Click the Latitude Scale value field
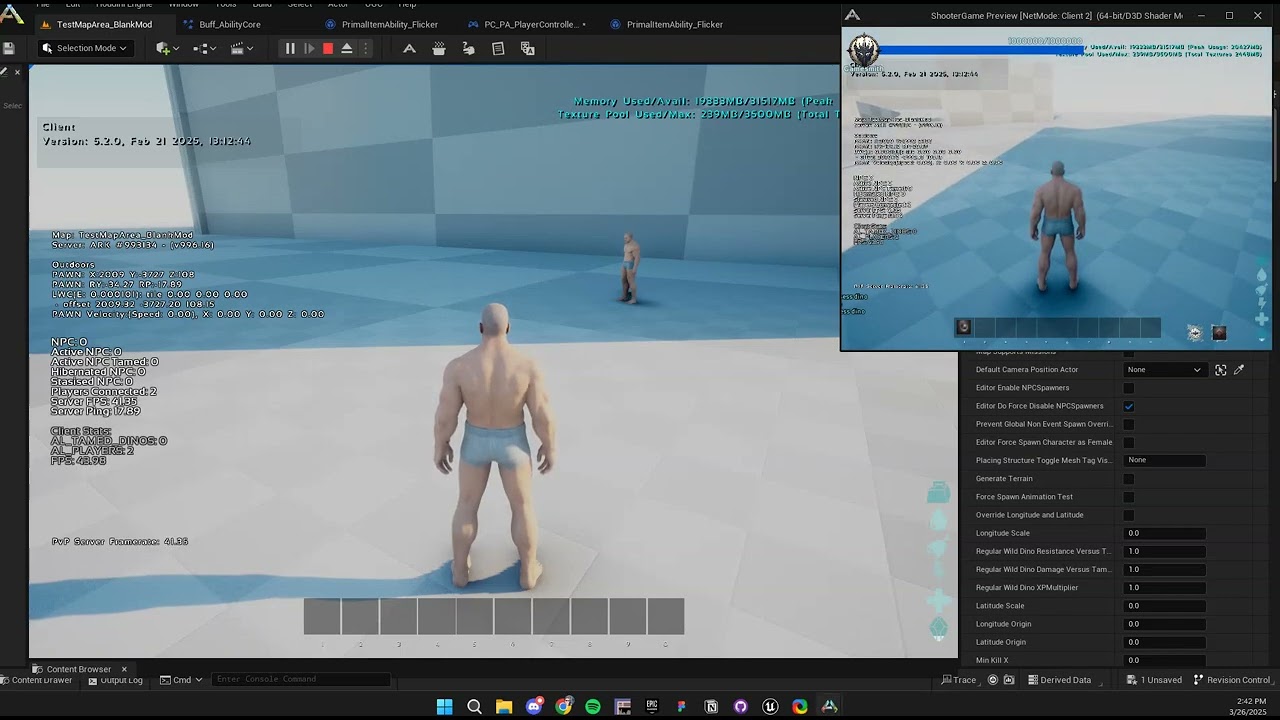 coord(1165,606)
